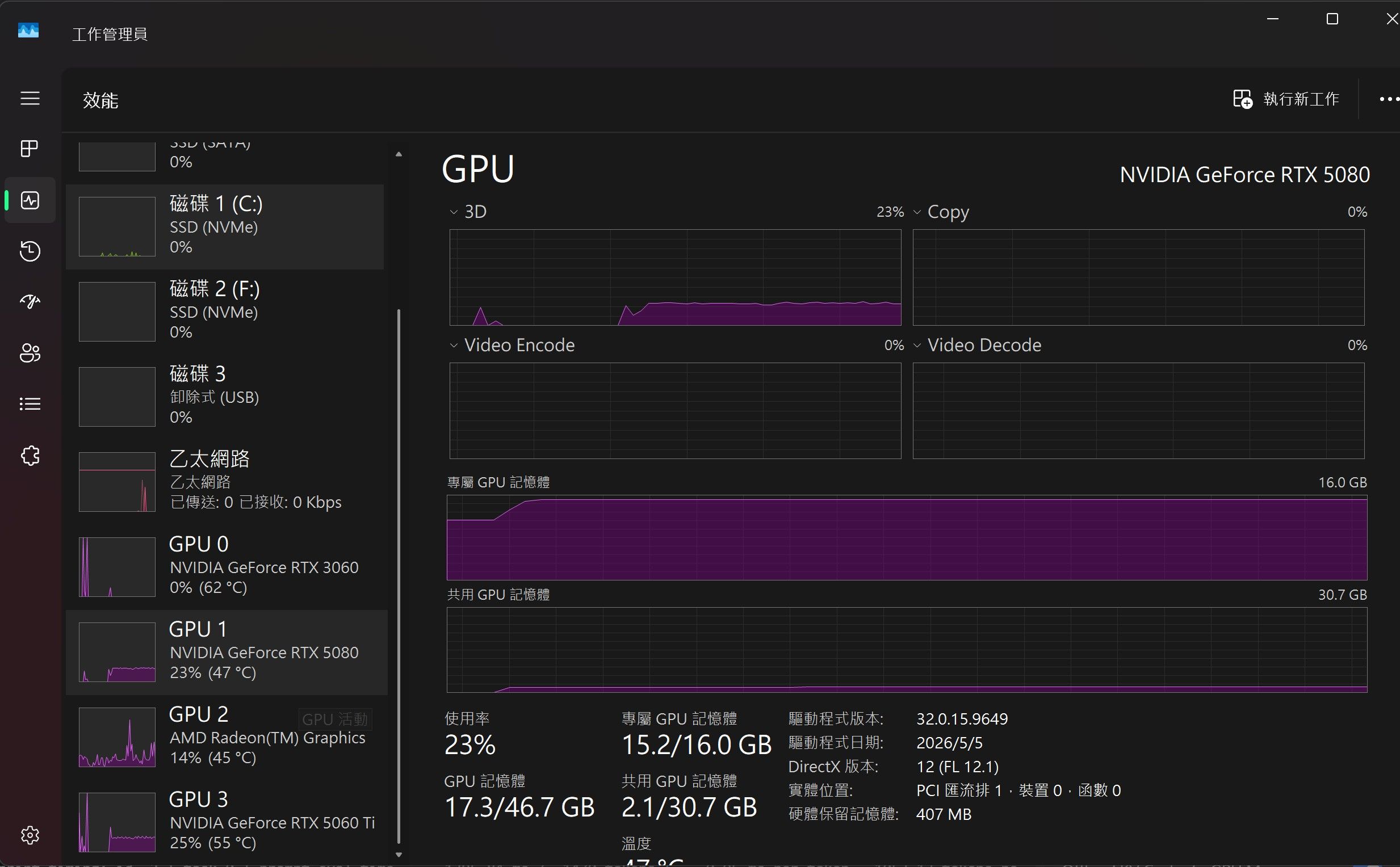
Task: Select 乙太網路 Ethernet entry
Action: tap(225, 482)
